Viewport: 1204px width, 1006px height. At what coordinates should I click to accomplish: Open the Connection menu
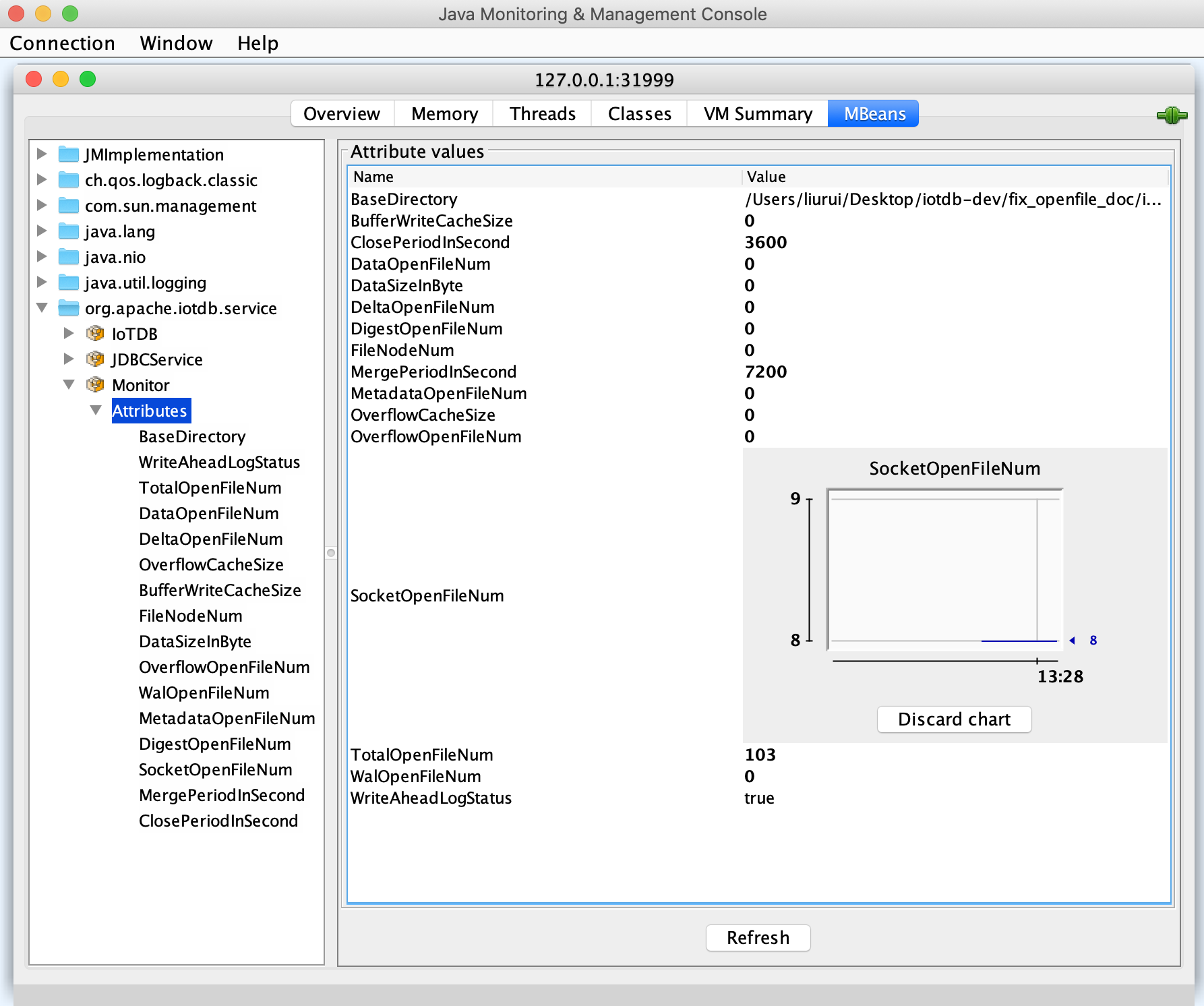(62, 43)
